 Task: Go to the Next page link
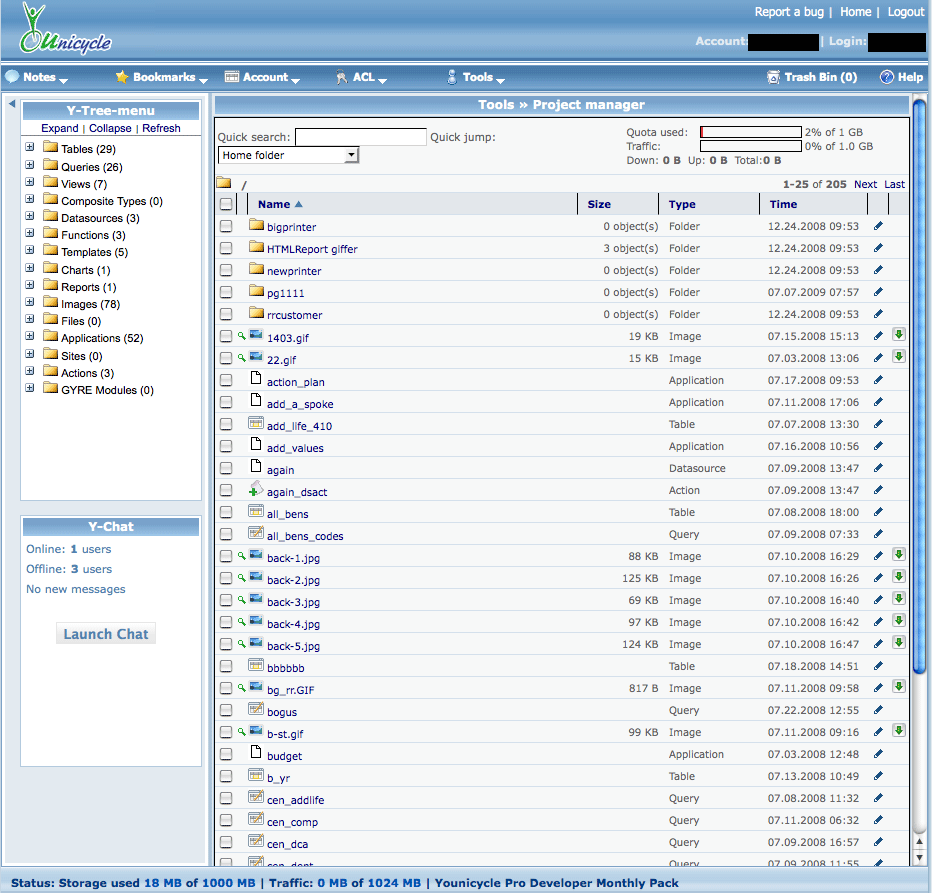pos(865,184)
